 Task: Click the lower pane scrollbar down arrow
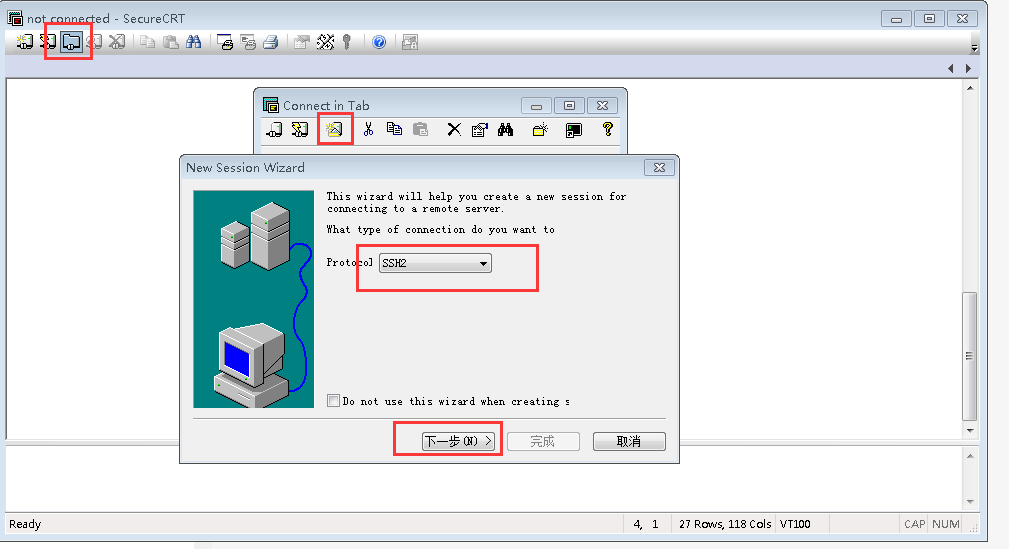pos(970,502)
